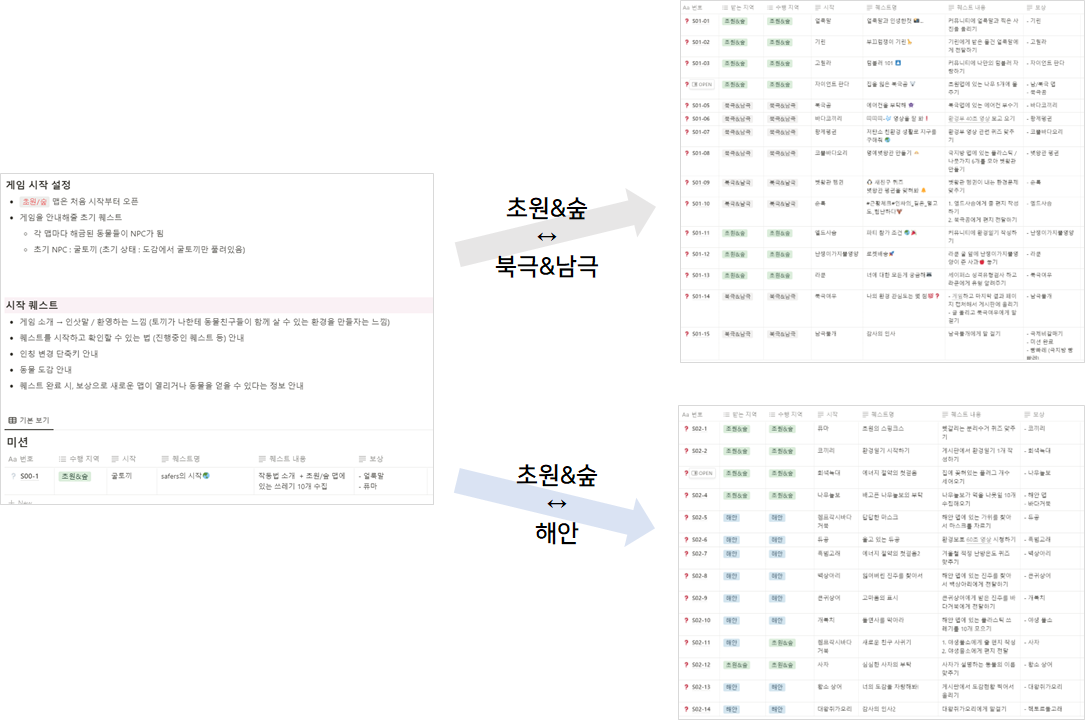The width and height of the screenshot is (1085, 720).
Task: Click the S01-05 row question icon
Action: click(686, 105)
